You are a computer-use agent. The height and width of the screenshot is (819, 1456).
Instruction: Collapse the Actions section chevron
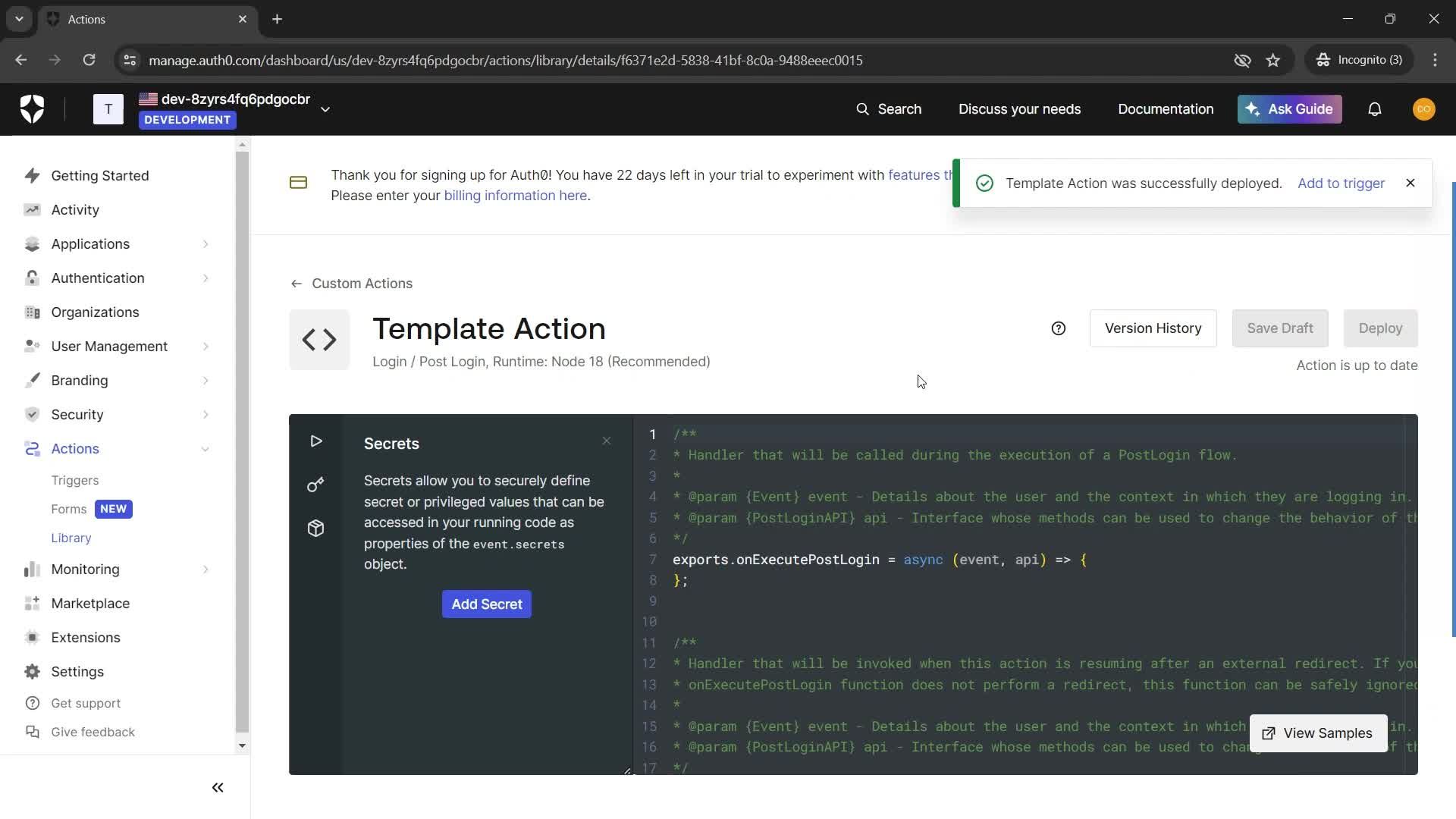tap(206, 449)
